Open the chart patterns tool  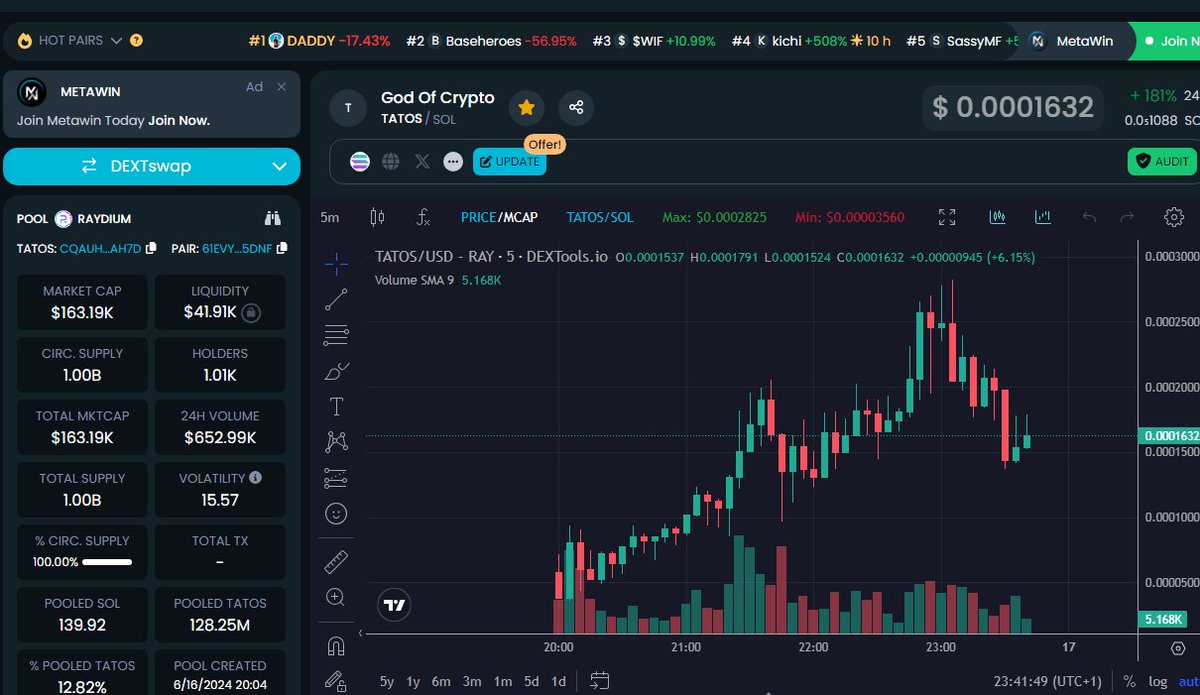pyautogui.click(x=337, y=441)
